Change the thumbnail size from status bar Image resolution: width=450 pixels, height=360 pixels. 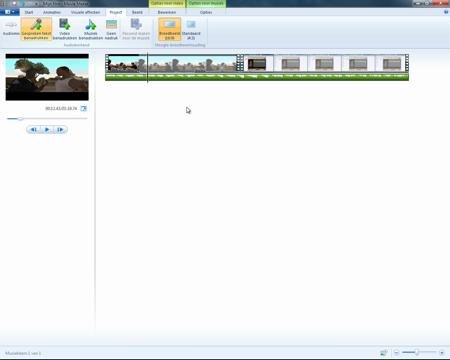[x=384, y=353]
